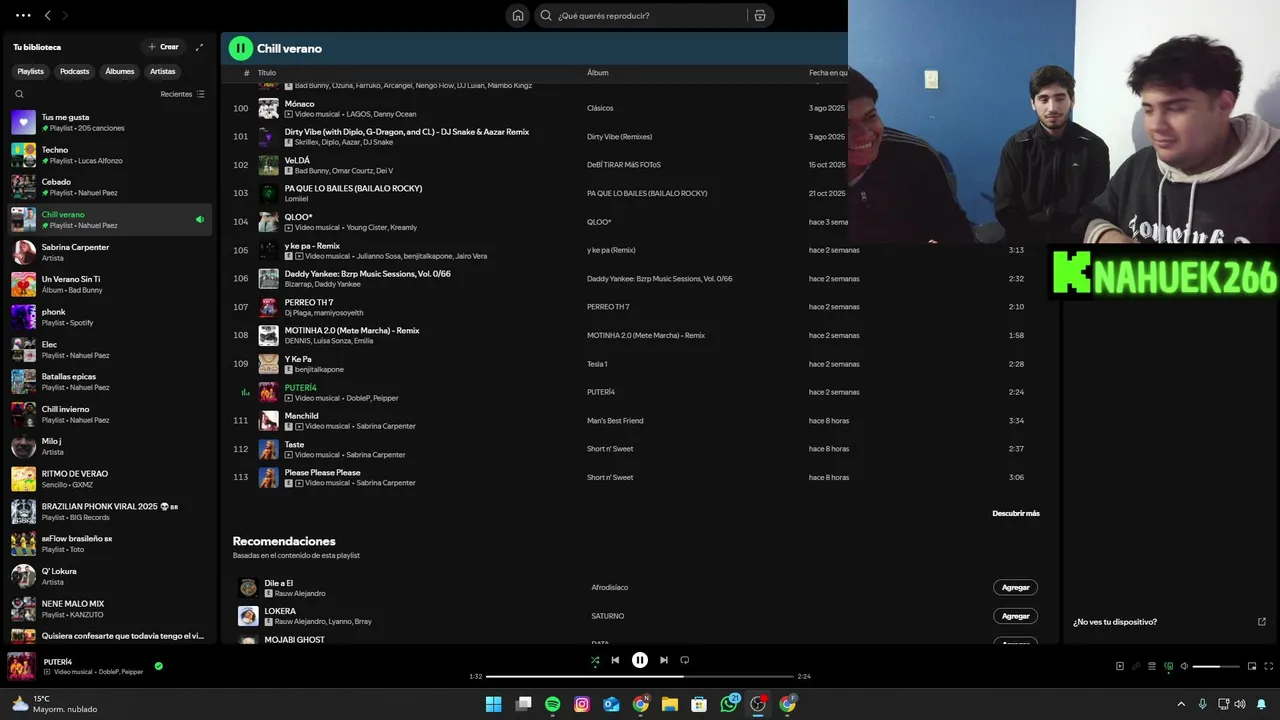1280x720 pixels.
Task: Click the Crear button
Action: point(163,47)
